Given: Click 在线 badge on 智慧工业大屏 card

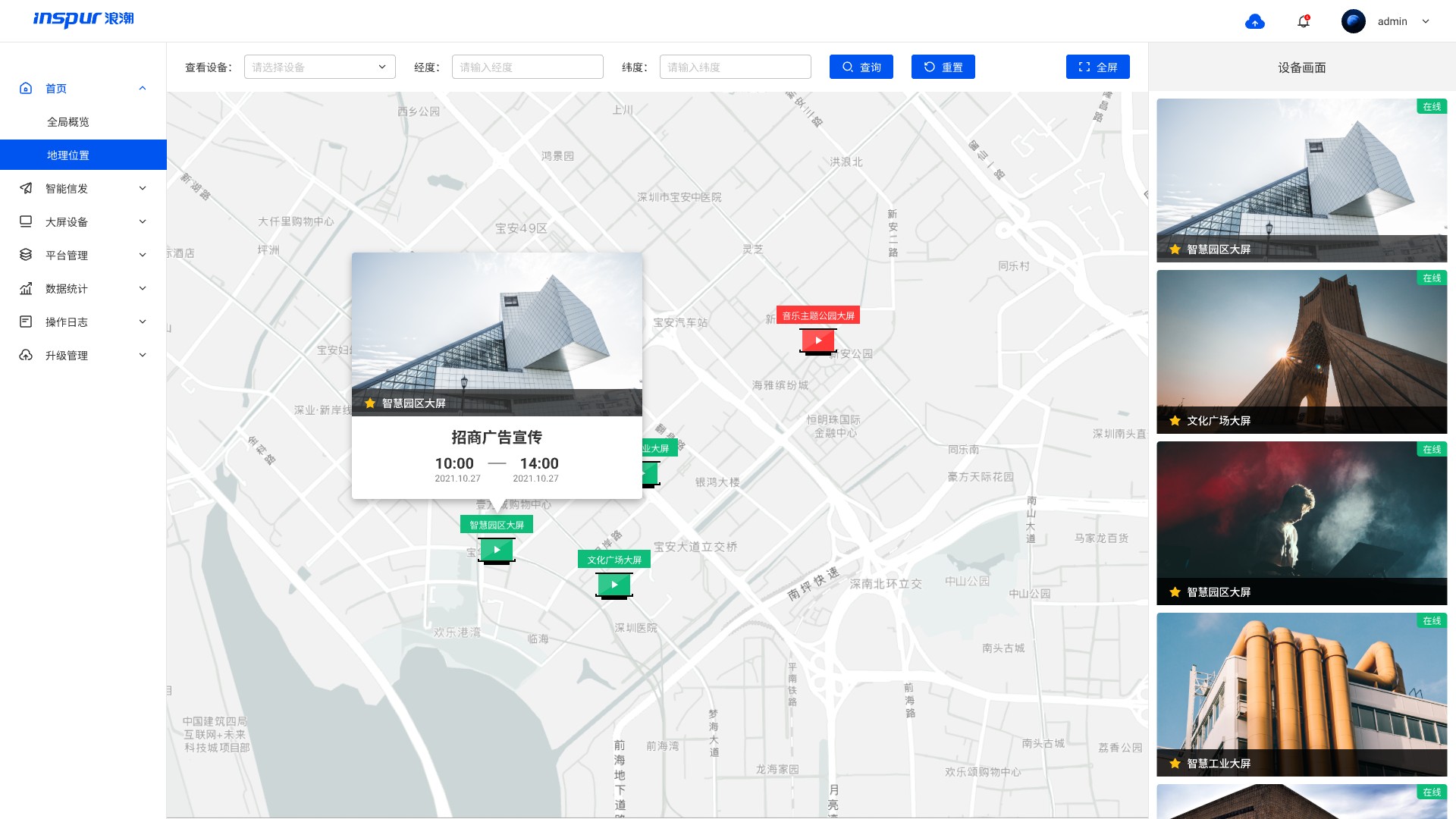Looking at the screenshot, I should (x=1432, y=620).
